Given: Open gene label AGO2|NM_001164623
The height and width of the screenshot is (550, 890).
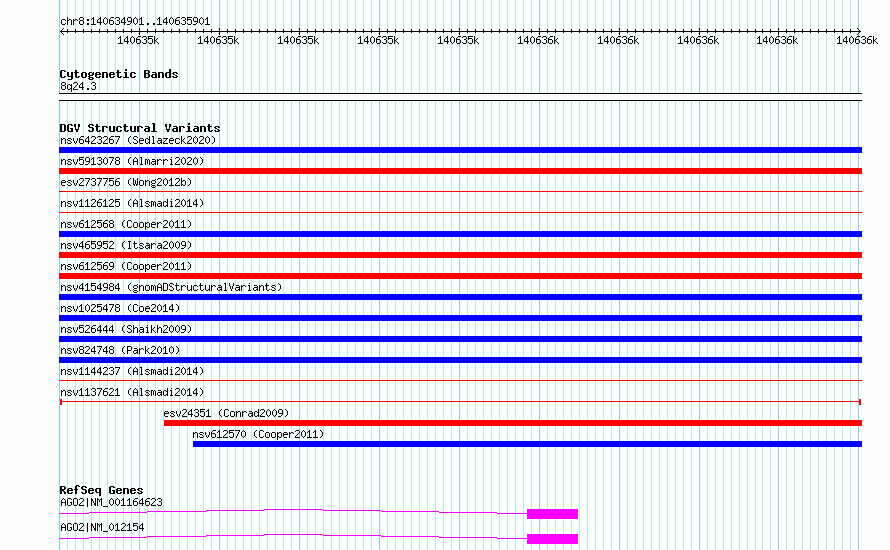Looking at the screenshot, I should 111,502.
